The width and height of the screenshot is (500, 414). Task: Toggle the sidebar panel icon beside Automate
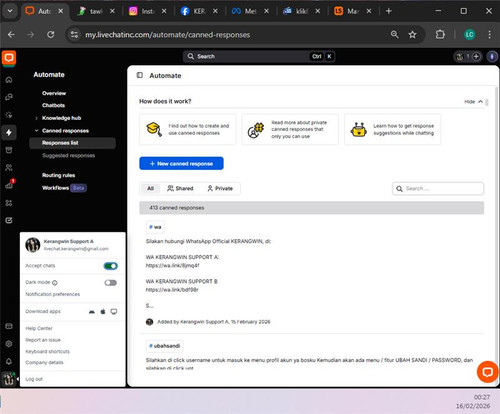(x=140, y=75)
